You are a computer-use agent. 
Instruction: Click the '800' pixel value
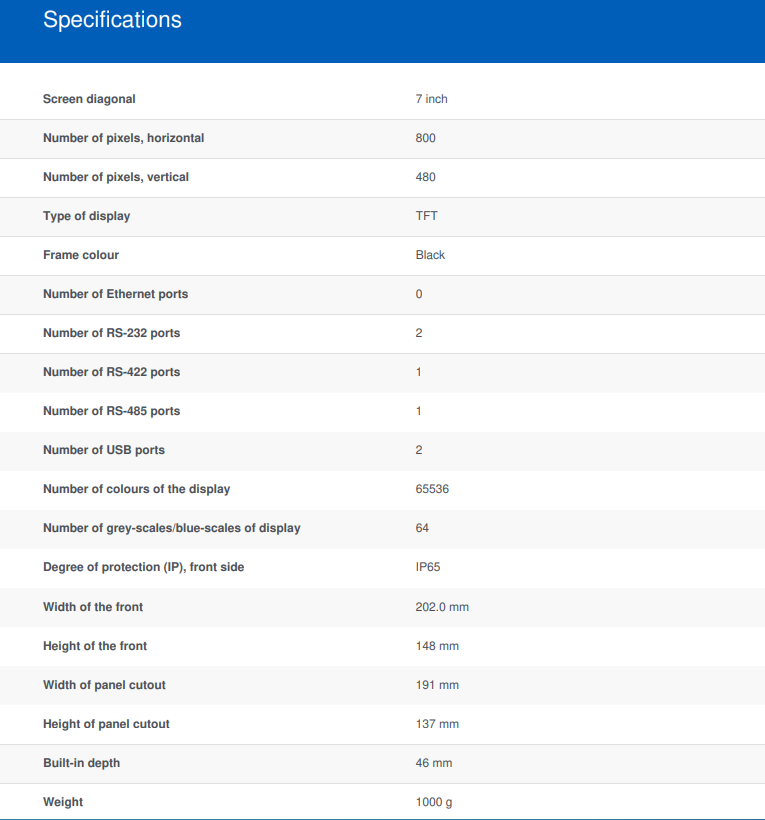(426, 138)
